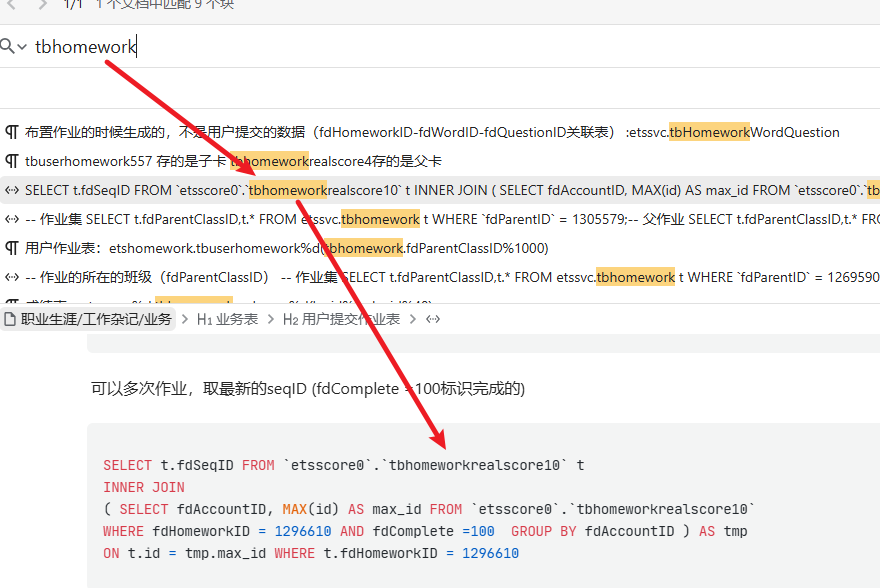Click paragraph 可以多次作业，取最新的seqID
This screenshot has height=588, width=880.
[x=308, y=389]
